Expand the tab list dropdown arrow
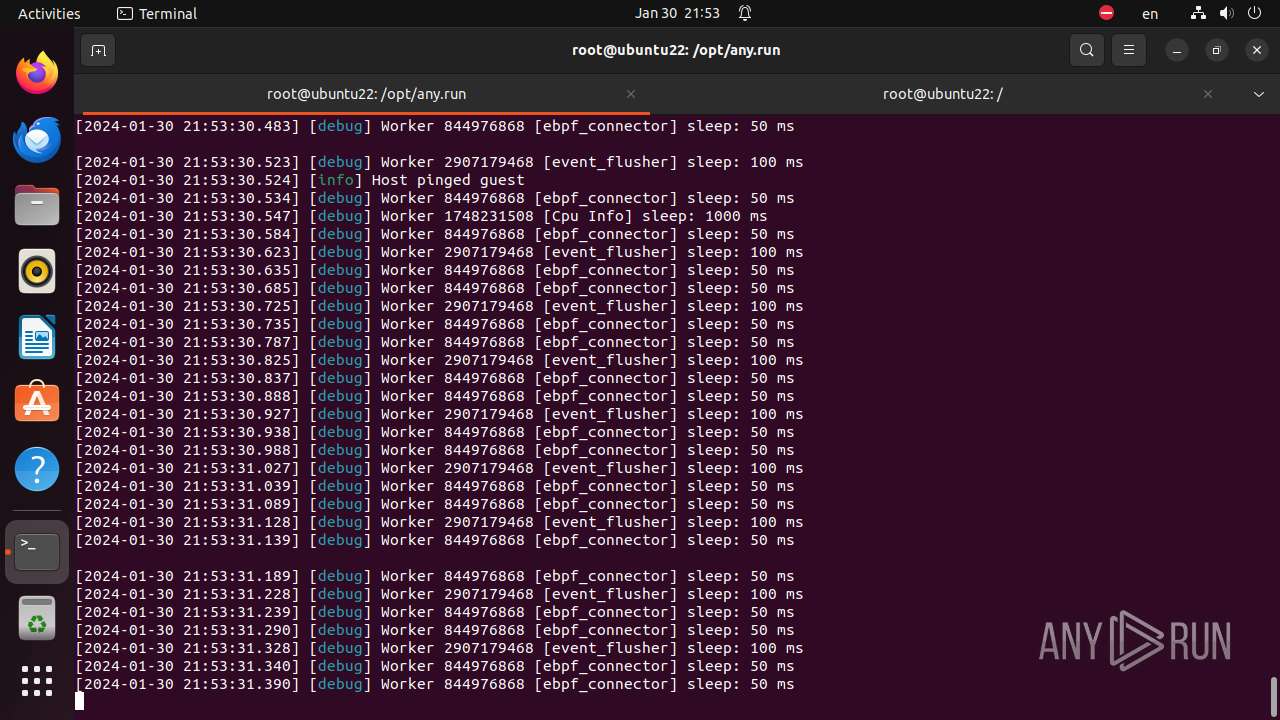The height and width of the screenshot is (720, 1280). 1259,94
